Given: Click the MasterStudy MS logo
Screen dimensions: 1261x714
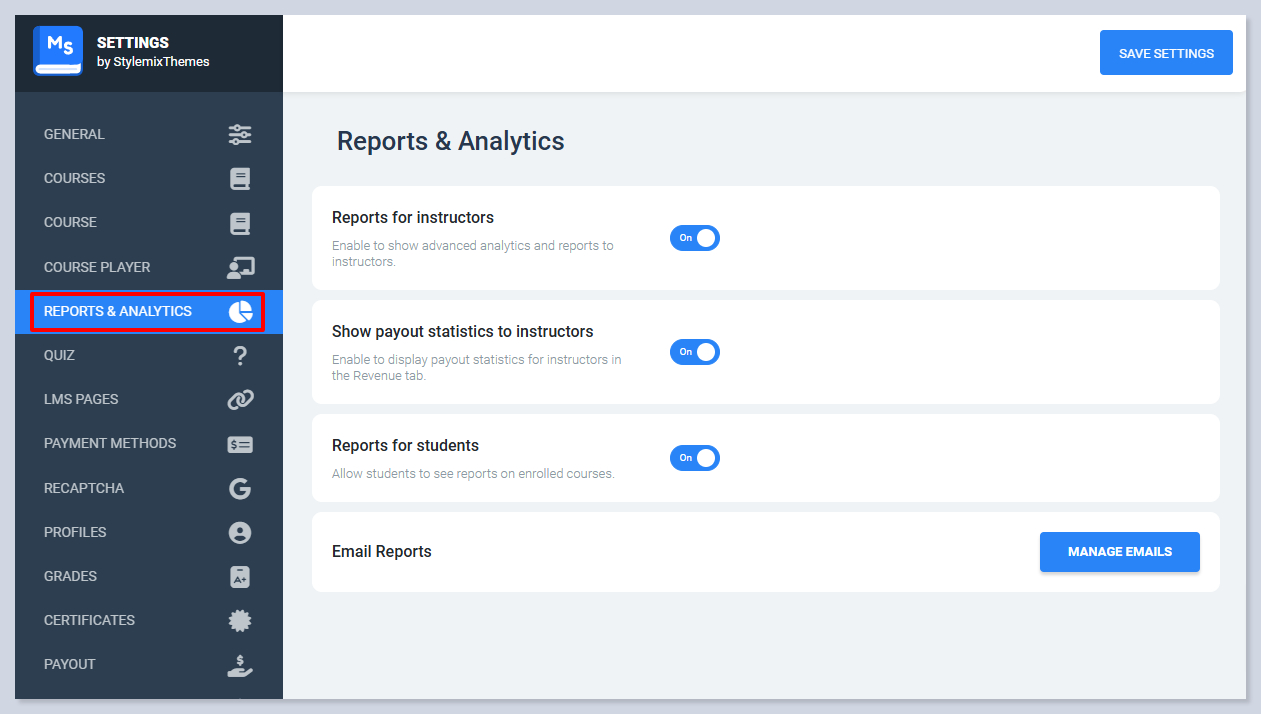Looking at the screenshot, I should click(x=58, y=51).
